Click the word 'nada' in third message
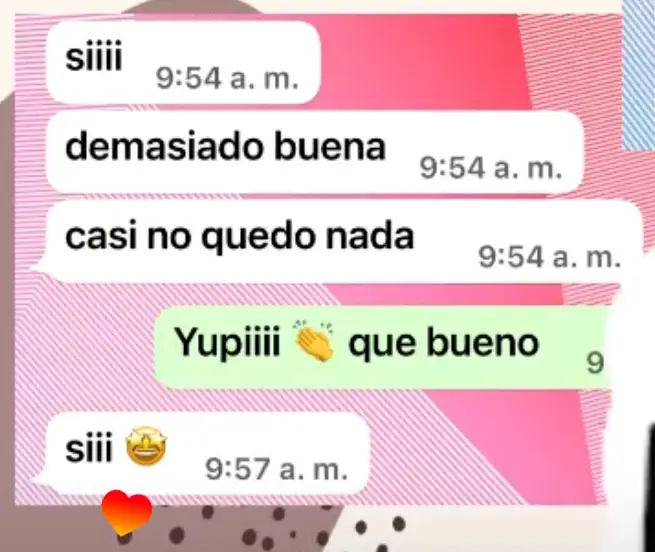 click(x=370, y=237)
